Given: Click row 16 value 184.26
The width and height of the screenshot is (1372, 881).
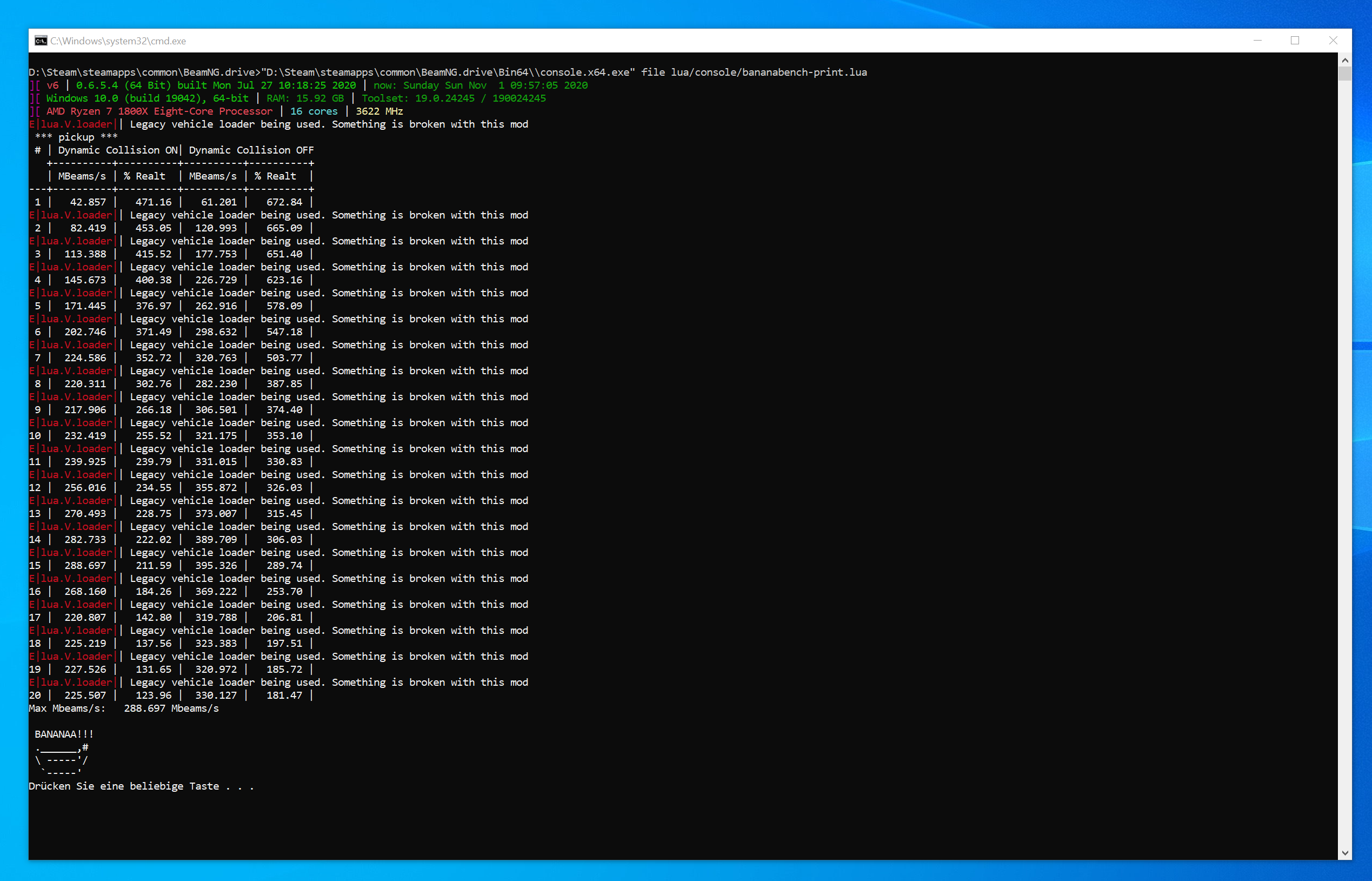Looking at the screenshot, I should [x=153, y=592].
